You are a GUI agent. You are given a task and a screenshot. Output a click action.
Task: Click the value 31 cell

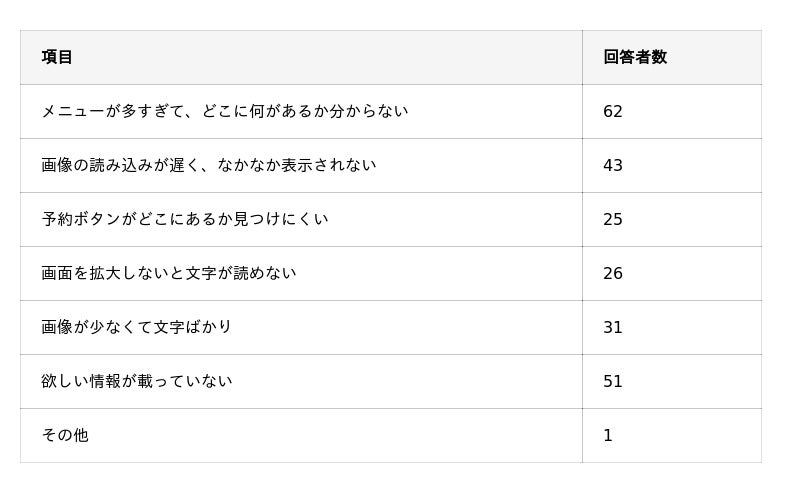(613, 327)
